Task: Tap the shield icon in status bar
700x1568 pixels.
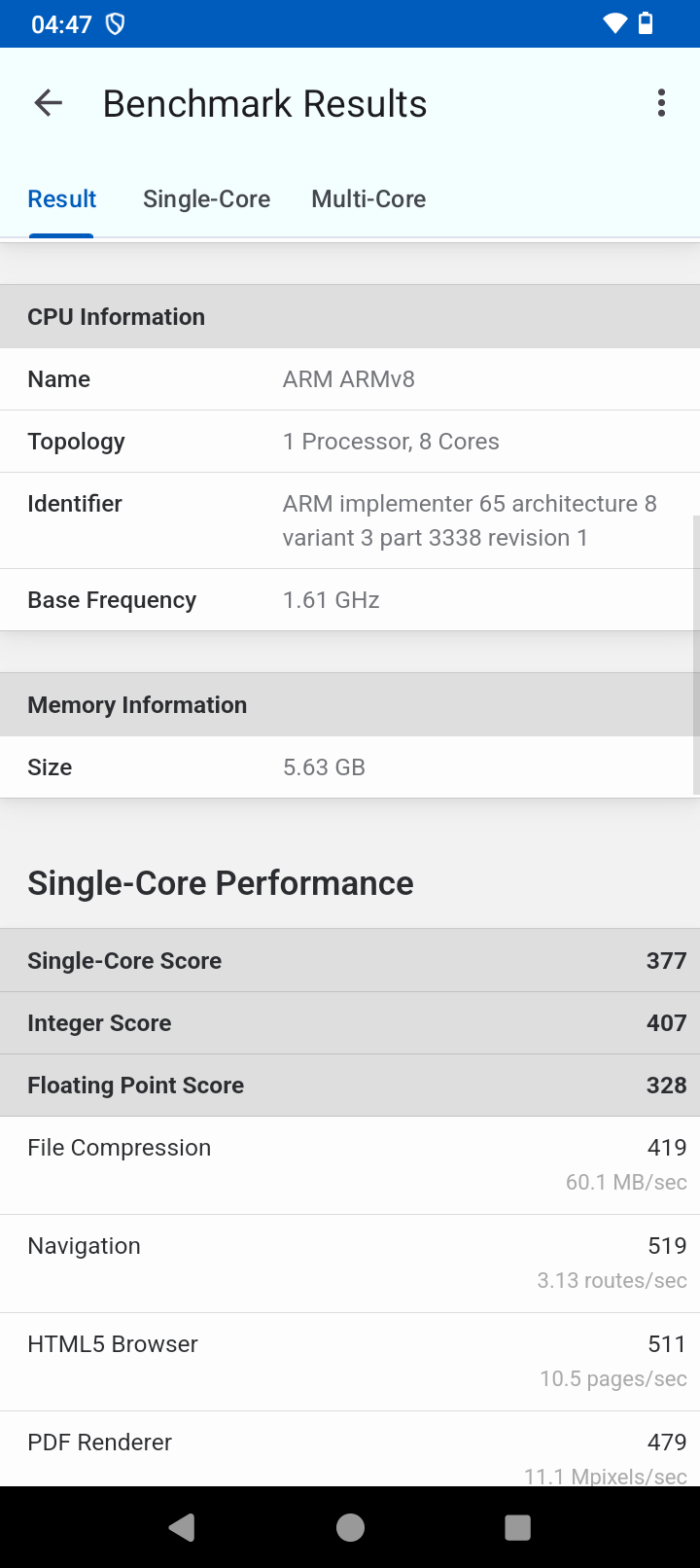Action: click(116, 24)
